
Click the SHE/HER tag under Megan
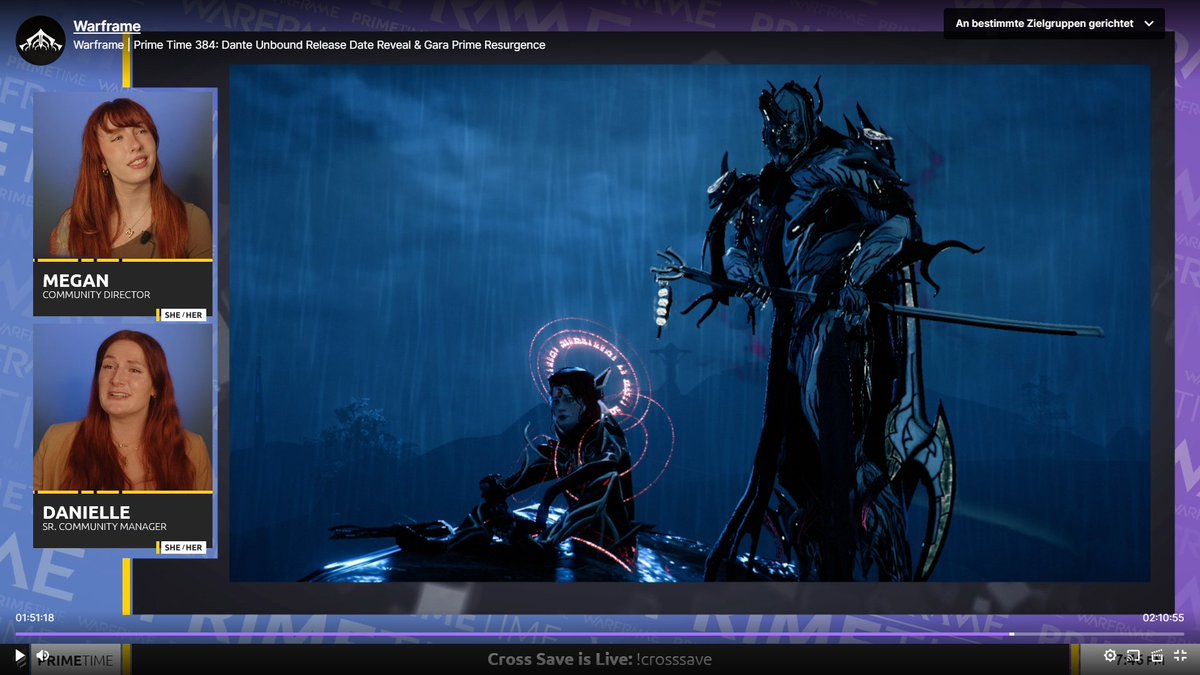(184, 315)
